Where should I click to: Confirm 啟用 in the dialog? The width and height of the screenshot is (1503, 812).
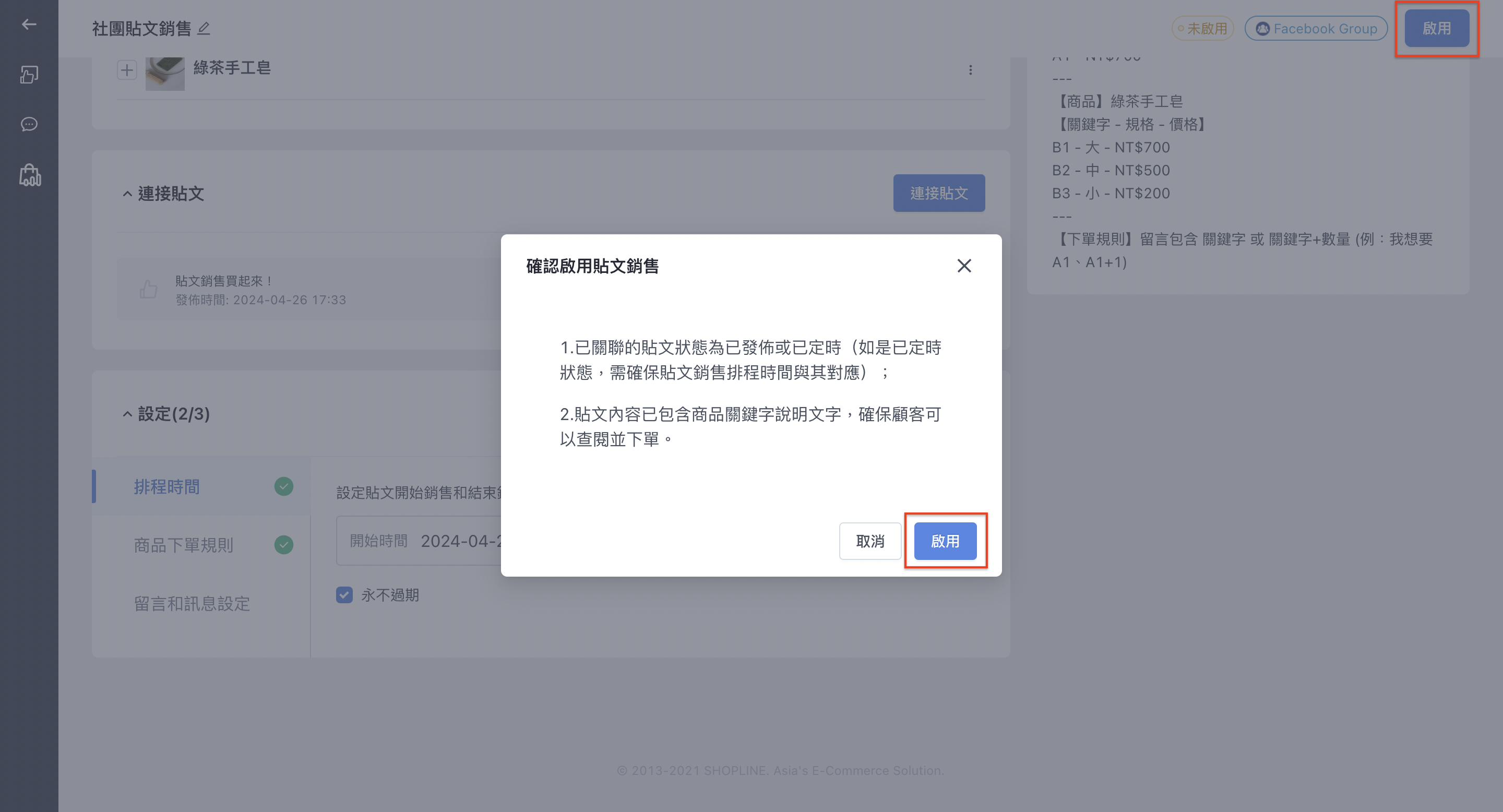tap(945, 541)
